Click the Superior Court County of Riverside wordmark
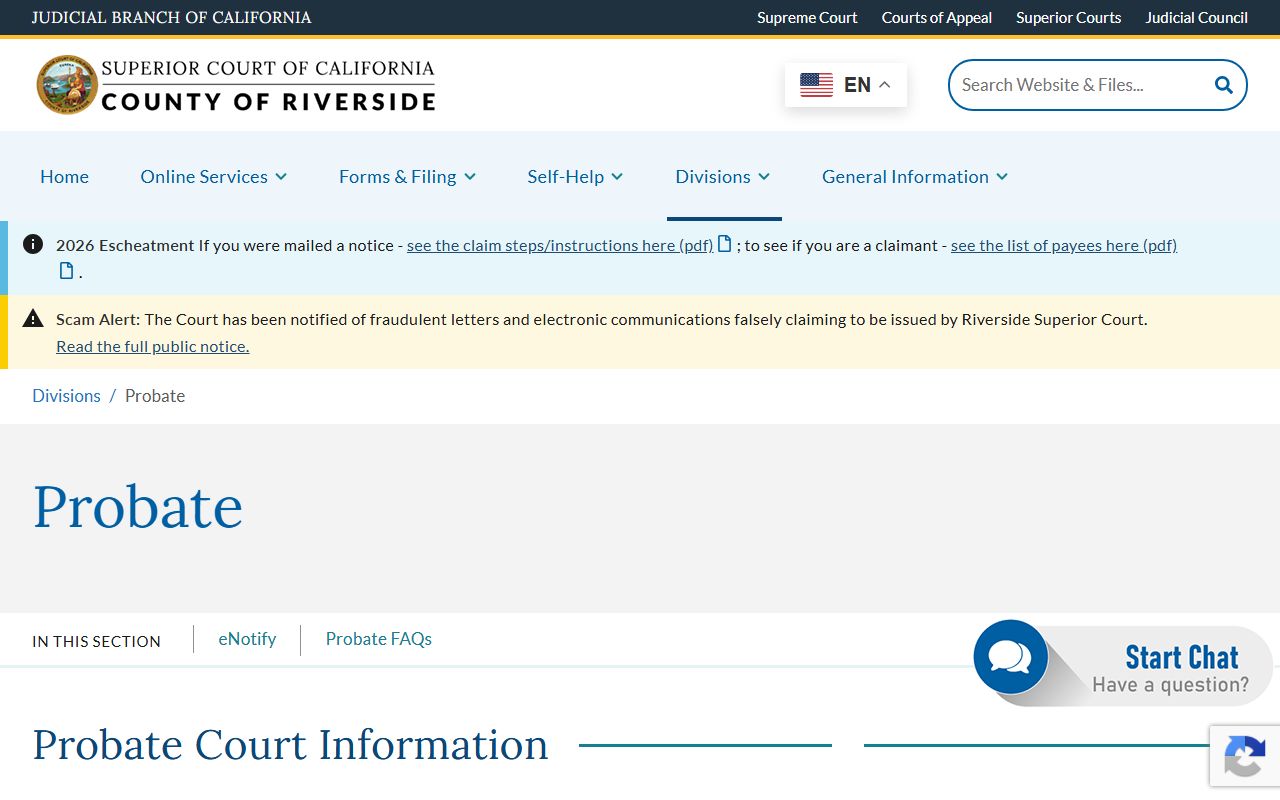The height and width of the screenshot is (800, 1280). point(268,85)
